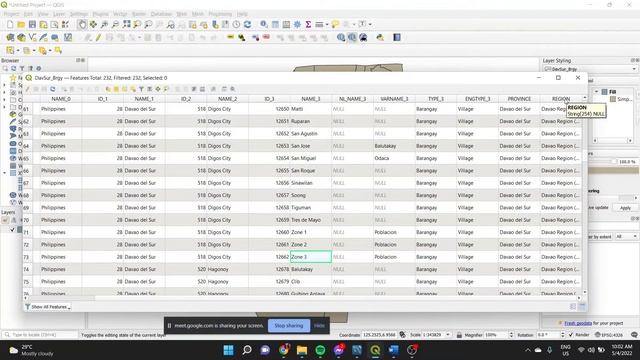The width and height of the screenshot is (640, 360).
Task: Click Apply in Layer Styling panel
Action: pos(625,208)
